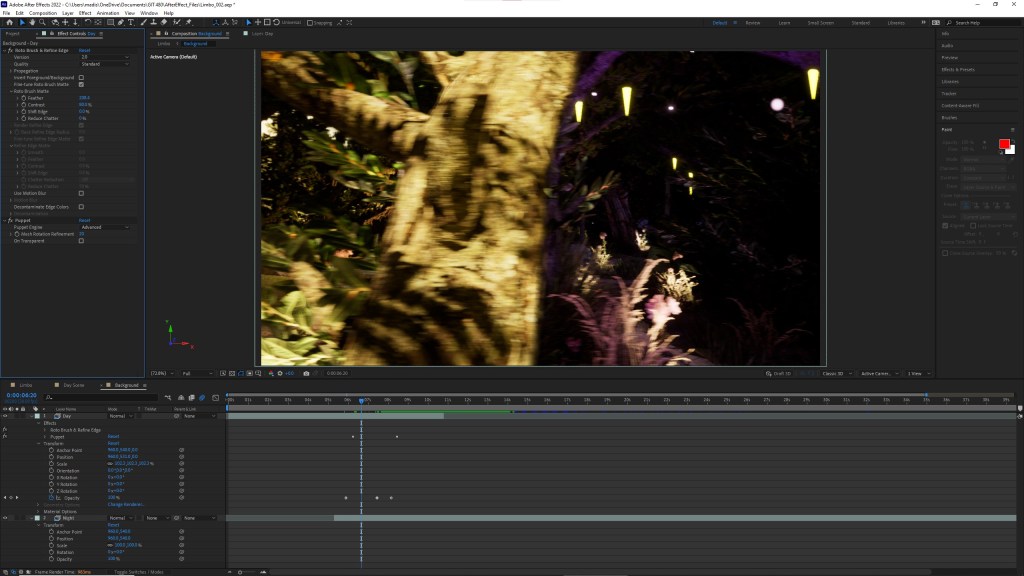Select the Hand tool
This screenshot has width=1024, height=576.
coord(32,22)
